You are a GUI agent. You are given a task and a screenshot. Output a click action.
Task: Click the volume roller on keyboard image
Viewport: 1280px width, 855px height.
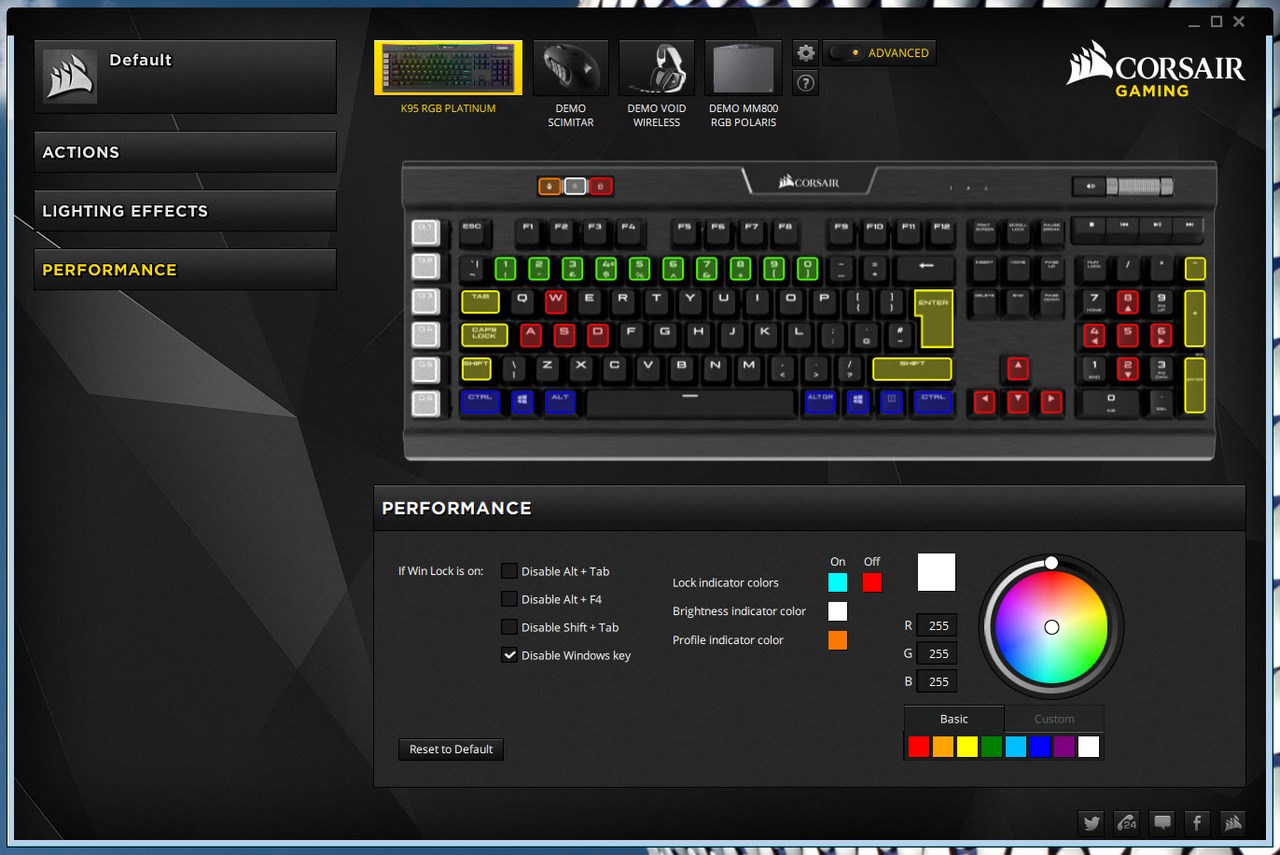click(x=1140, y=186)
